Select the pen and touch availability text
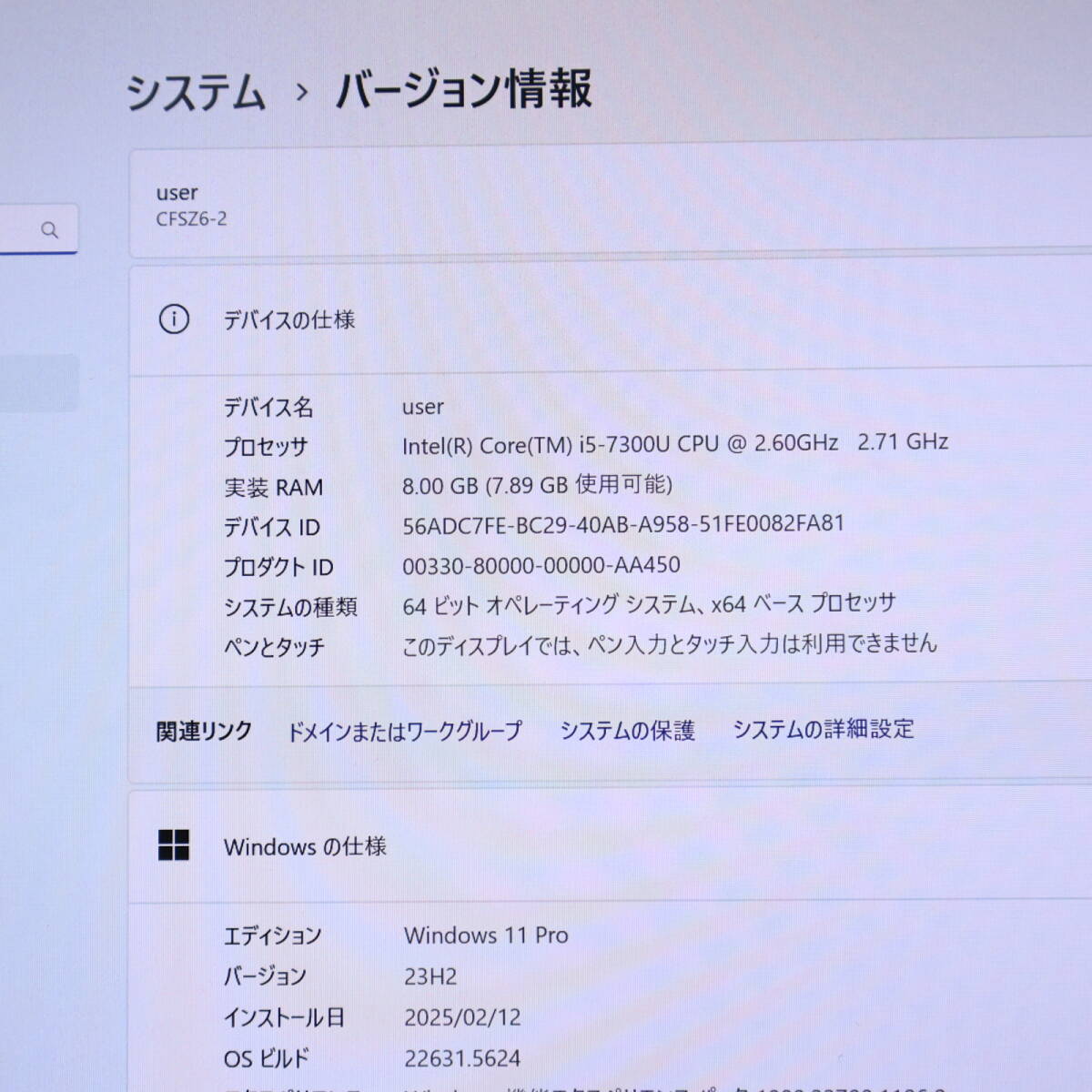This screenshot has width=1092, height=1092. (x=670, y=644)
